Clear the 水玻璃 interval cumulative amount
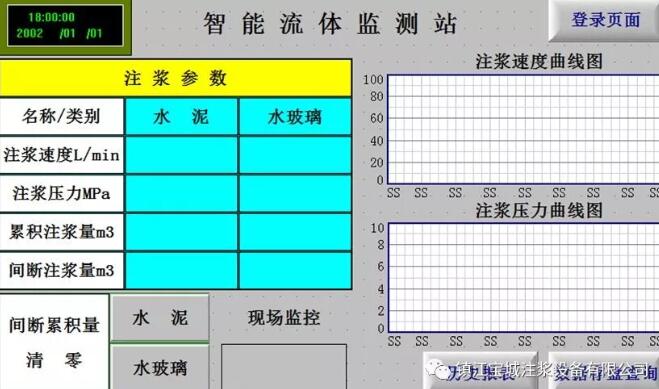 tap(160, 368)
